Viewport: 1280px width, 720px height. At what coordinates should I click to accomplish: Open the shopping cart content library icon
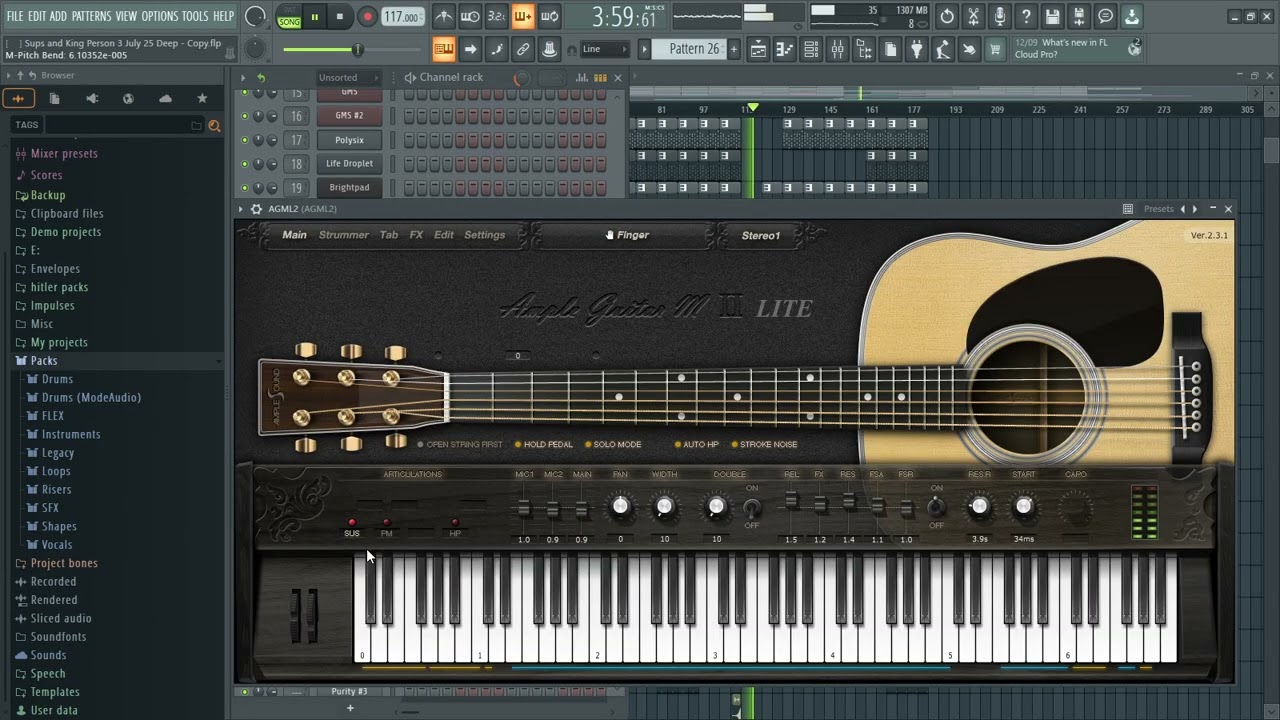point(995,49)
